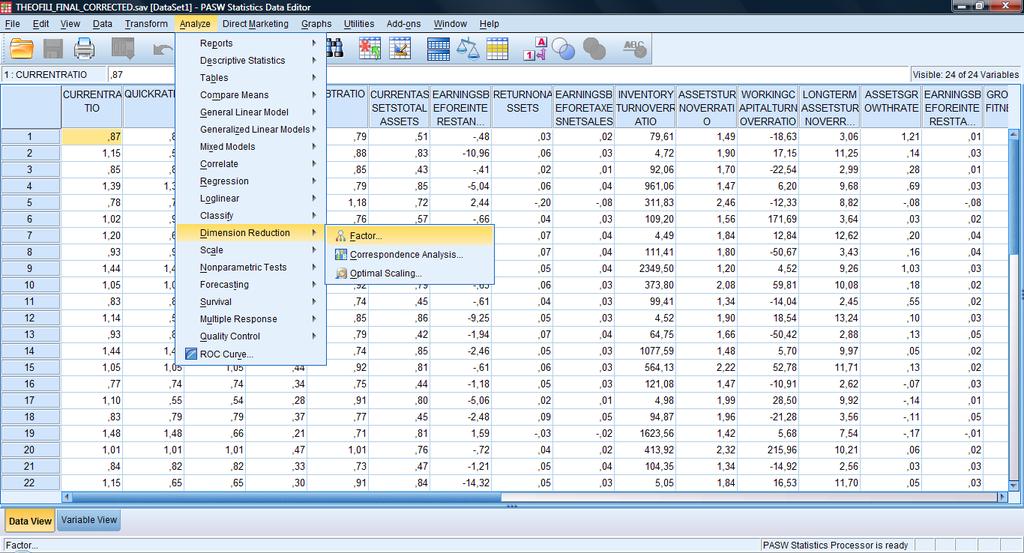Click the Correspondence Analysis item icon
Screen dimensions: 1024x553
(340, 255)
